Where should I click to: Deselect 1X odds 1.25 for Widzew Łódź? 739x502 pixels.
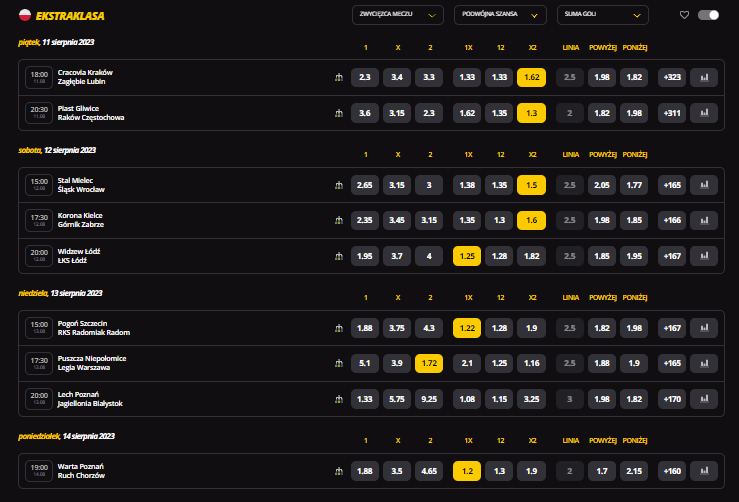[x=467, y=256]
